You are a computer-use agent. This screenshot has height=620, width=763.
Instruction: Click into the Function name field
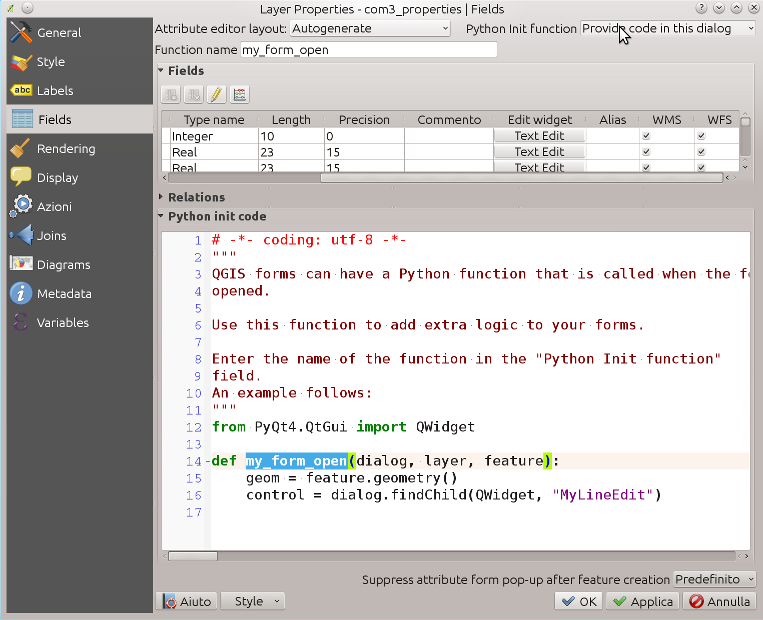369,50
